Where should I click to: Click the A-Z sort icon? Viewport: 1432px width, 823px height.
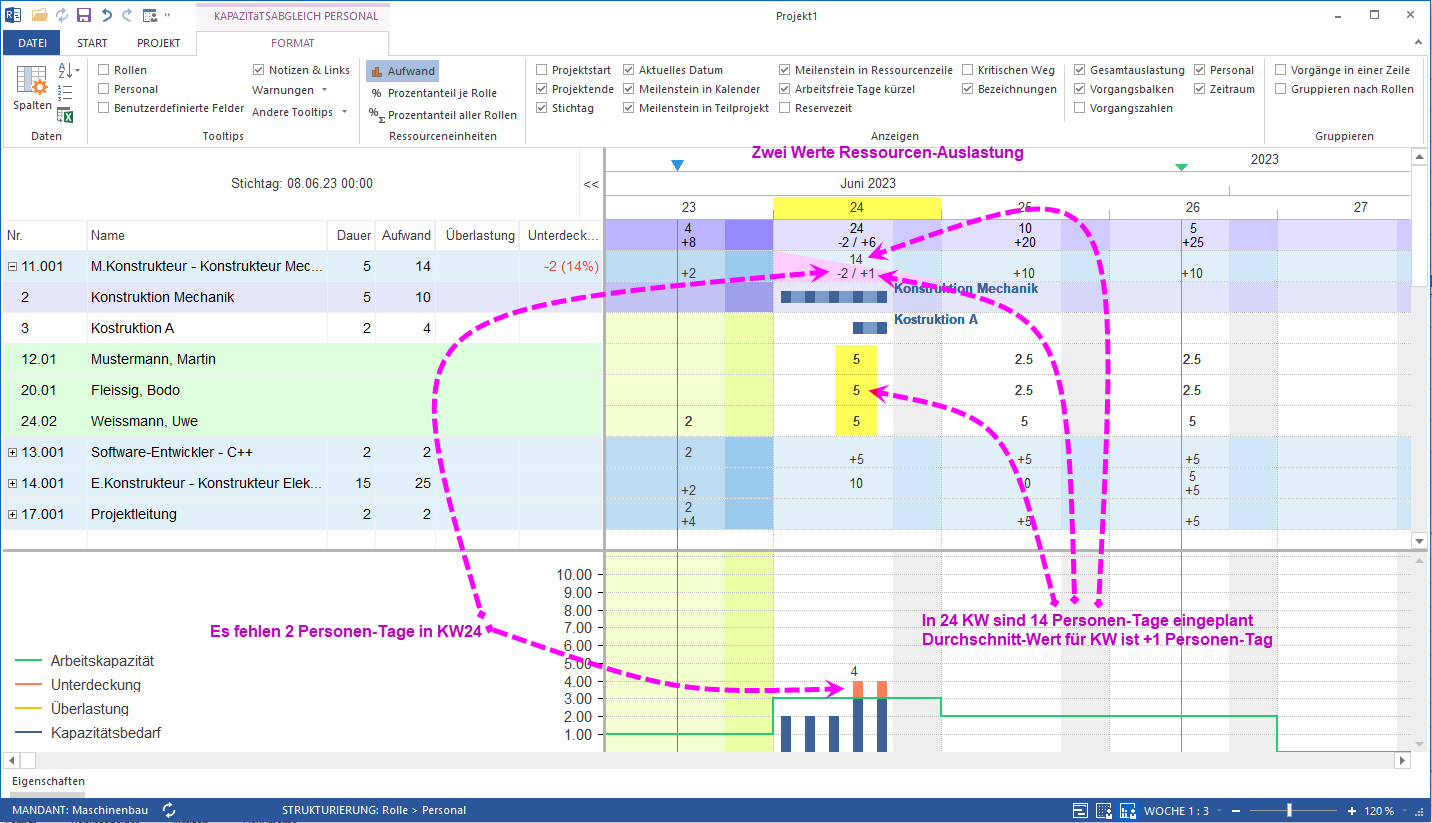(66, 70)
